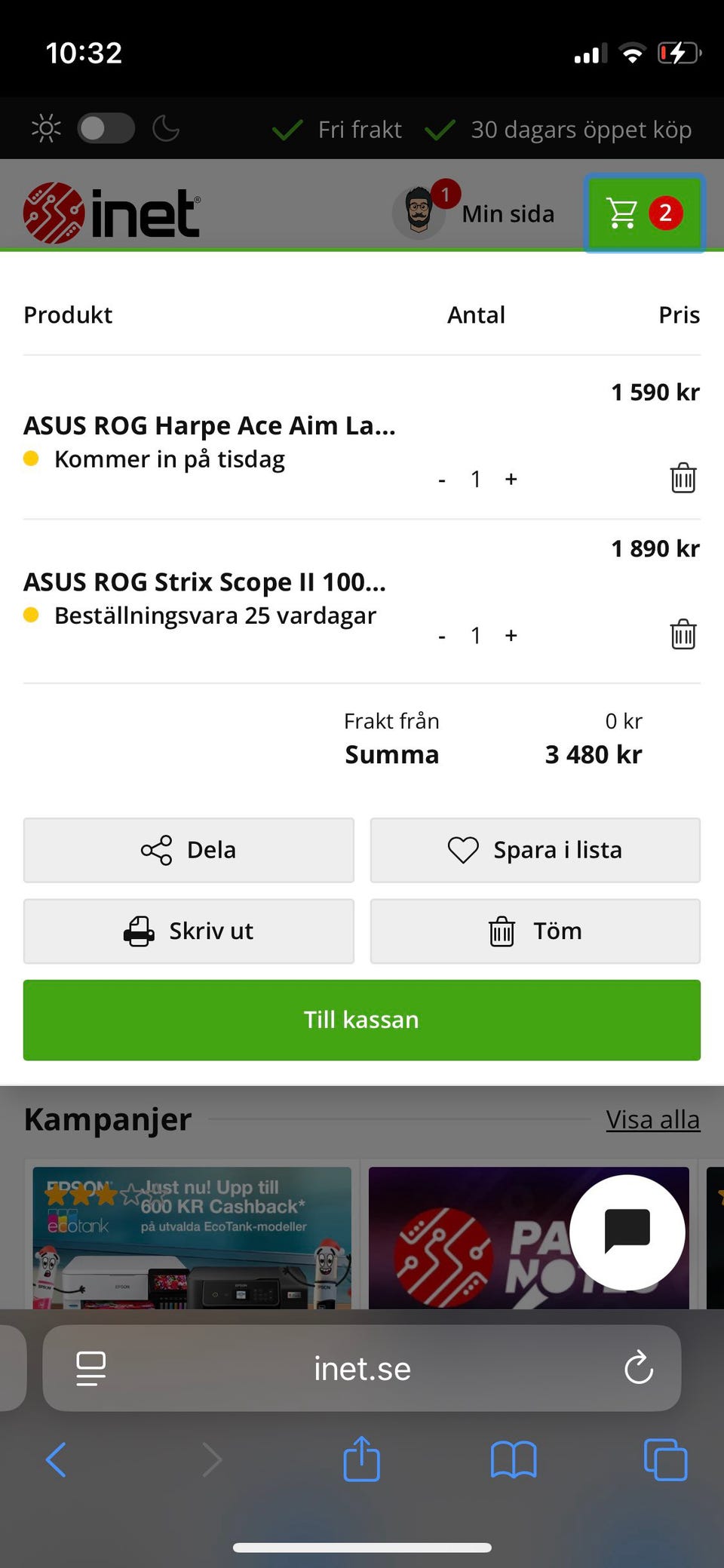Open Visa alla campaigns link

pos(652,1120)
